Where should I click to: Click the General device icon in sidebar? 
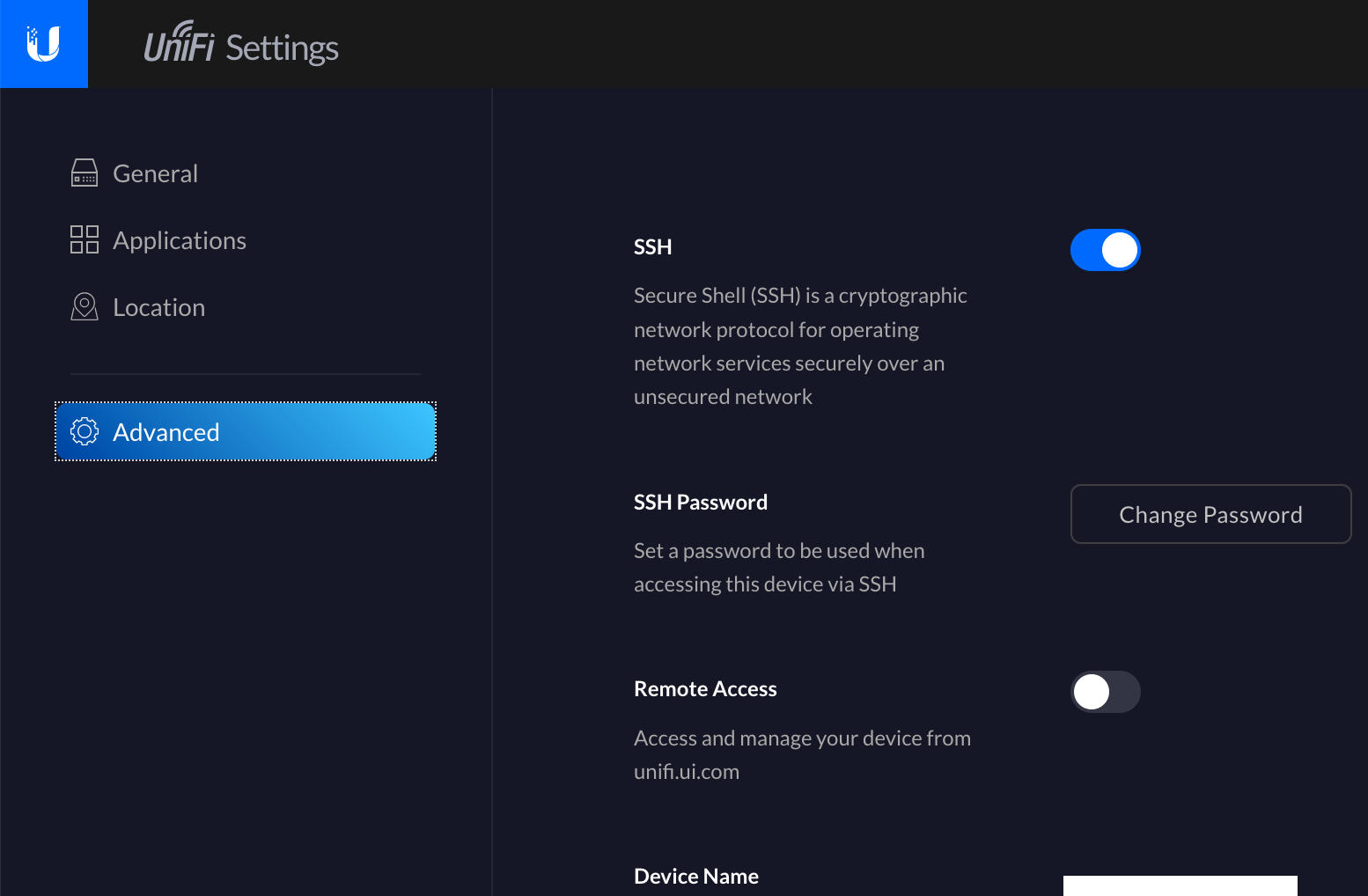85,173
